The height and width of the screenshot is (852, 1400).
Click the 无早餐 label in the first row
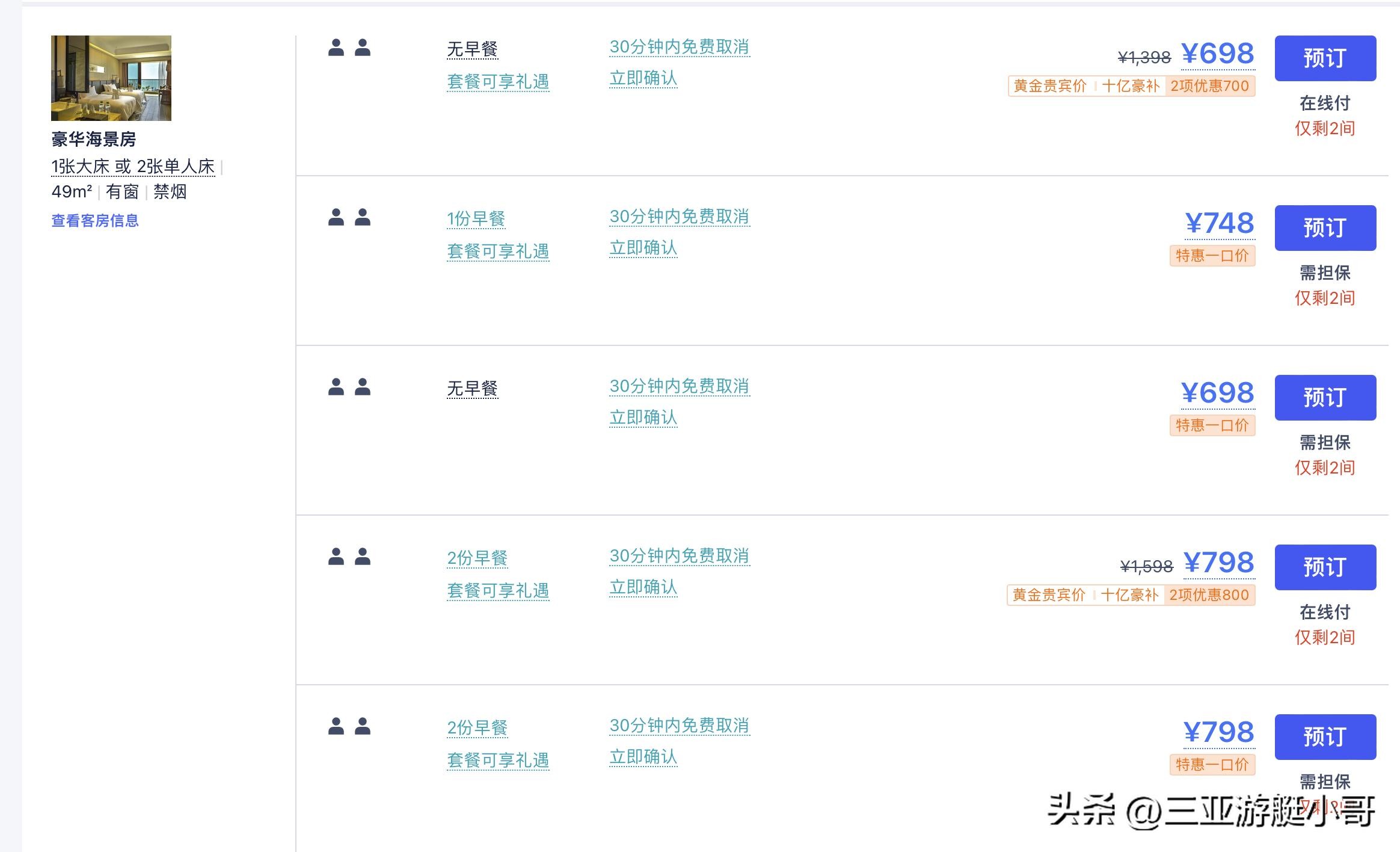click(472, 49)
